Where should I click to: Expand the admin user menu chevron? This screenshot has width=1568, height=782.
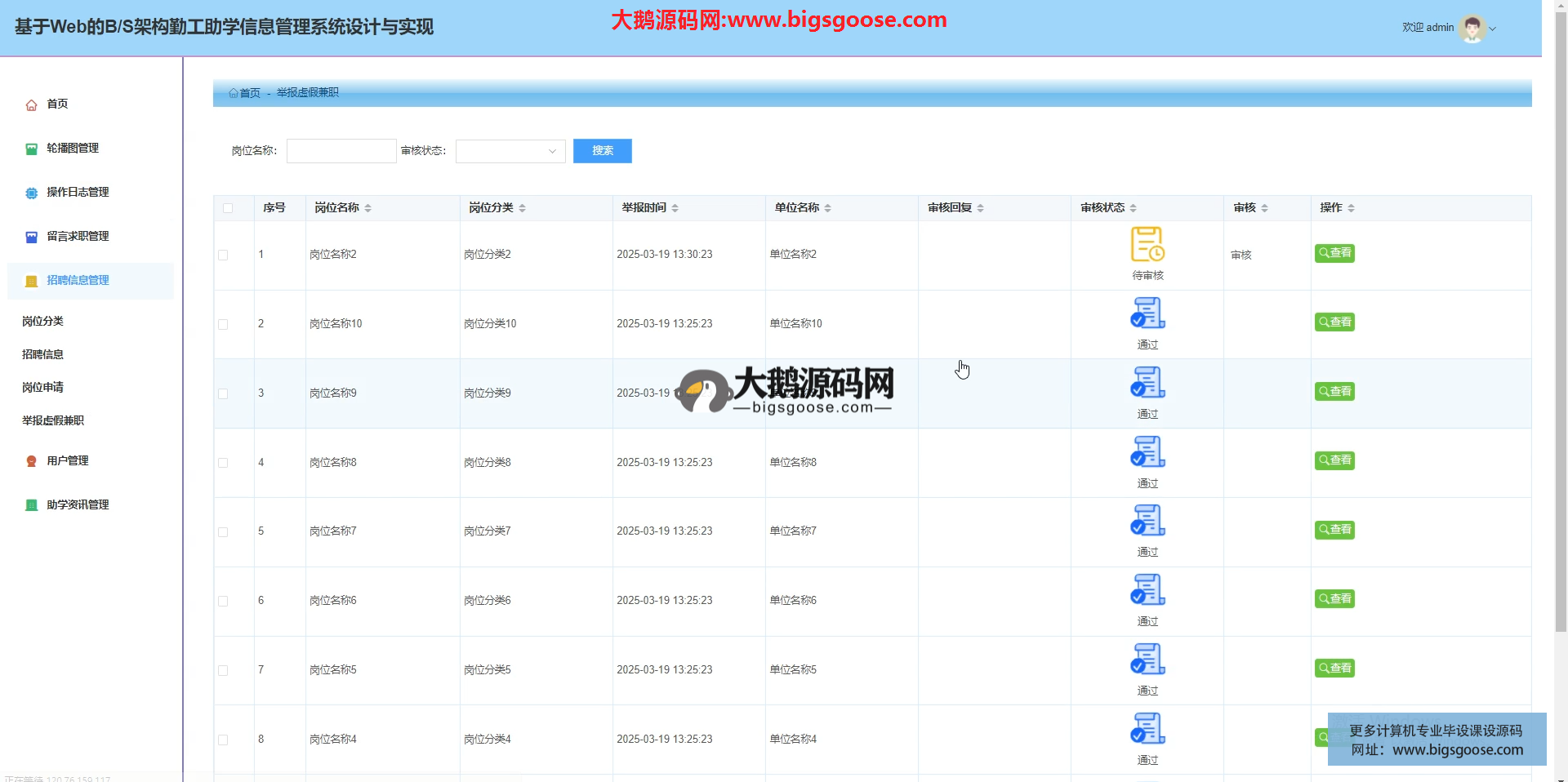coord(1493,29)
